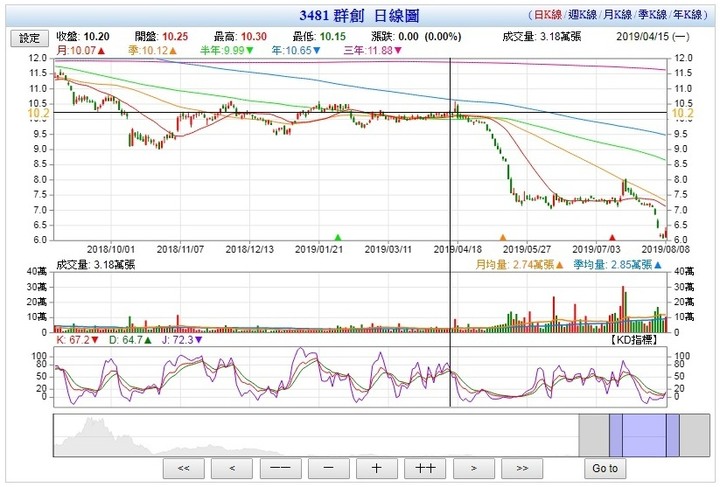
Task: Click the date 2019/04/15 (一) text
Action: (x=652, y=37)
